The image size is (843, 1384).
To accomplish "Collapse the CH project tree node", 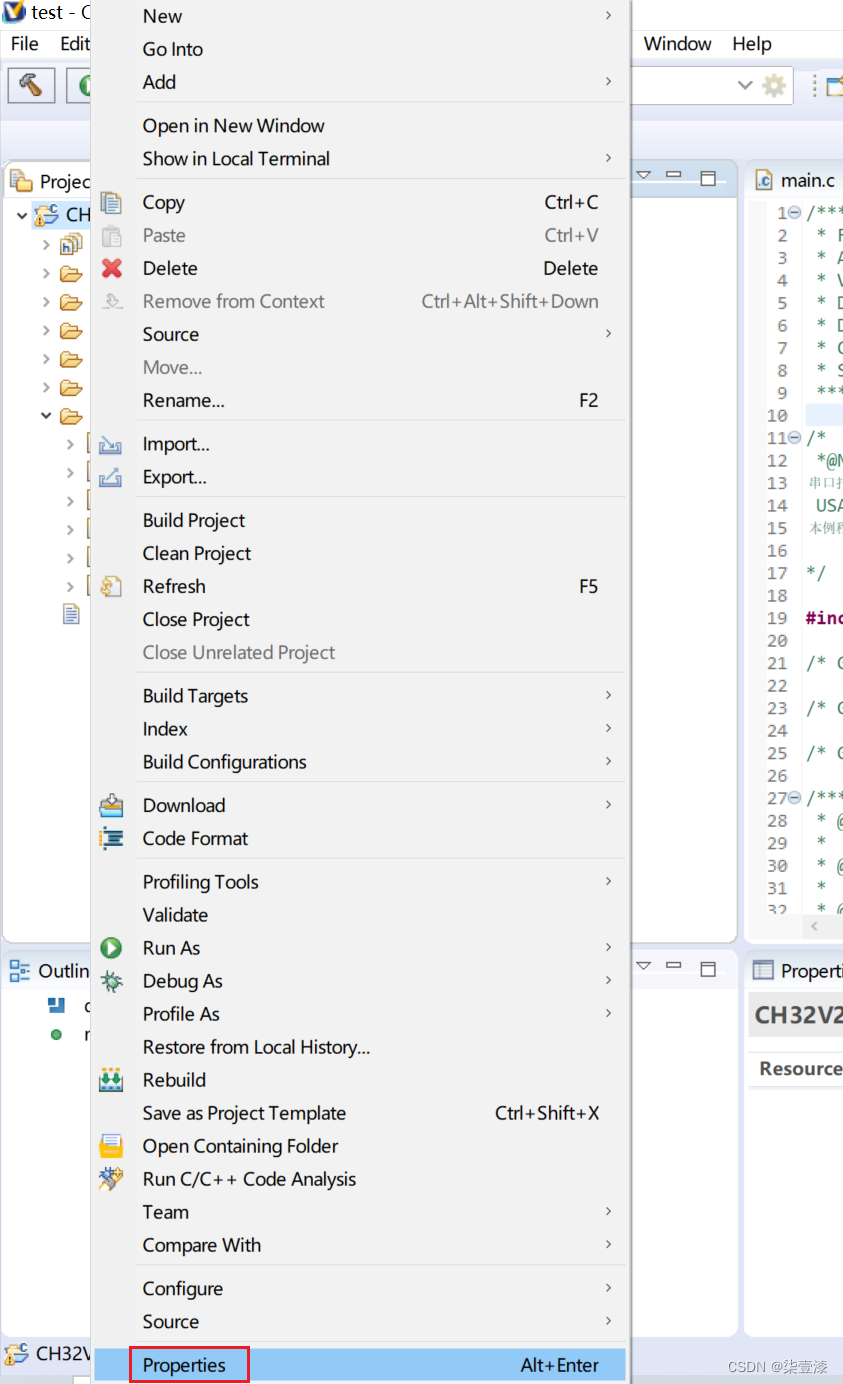I will (22, 215).
